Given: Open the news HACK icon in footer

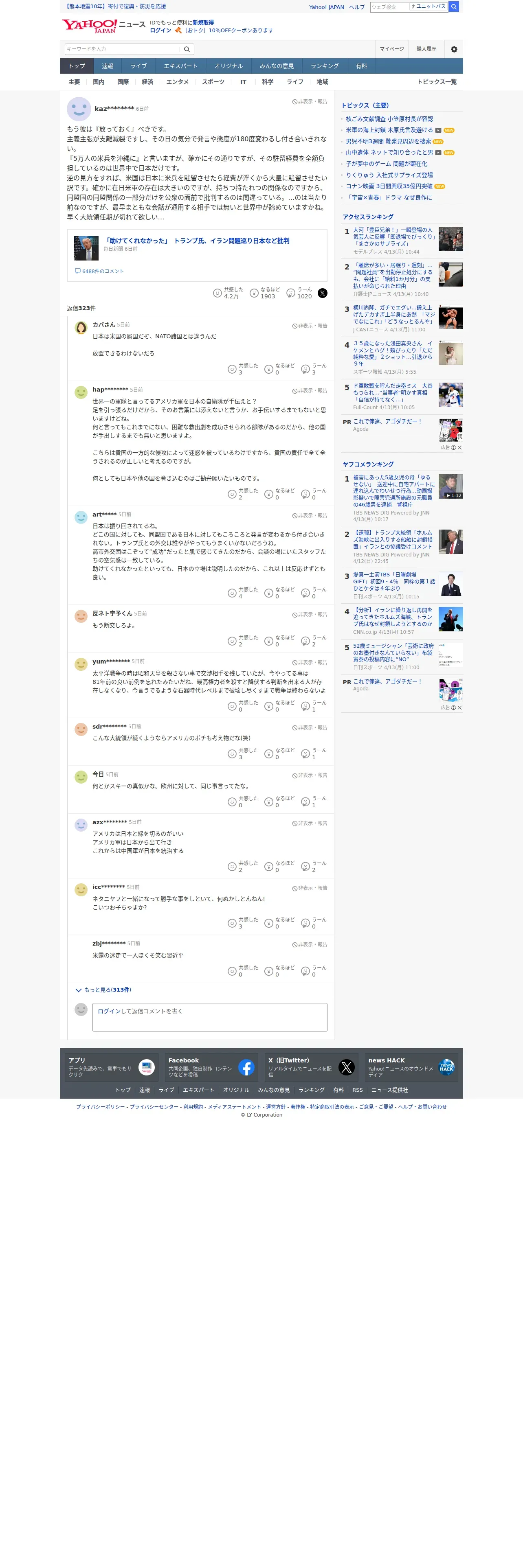Looking at the screenshot, I should click(446, 1067).
